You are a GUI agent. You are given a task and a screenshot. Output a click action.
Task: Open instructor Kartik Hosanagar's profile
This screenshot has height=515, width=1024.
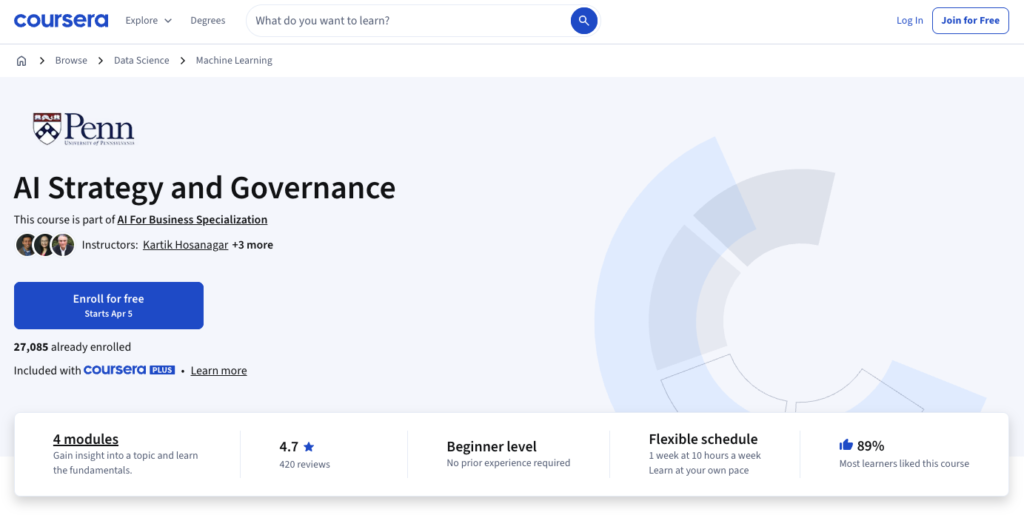coord(185,245)
